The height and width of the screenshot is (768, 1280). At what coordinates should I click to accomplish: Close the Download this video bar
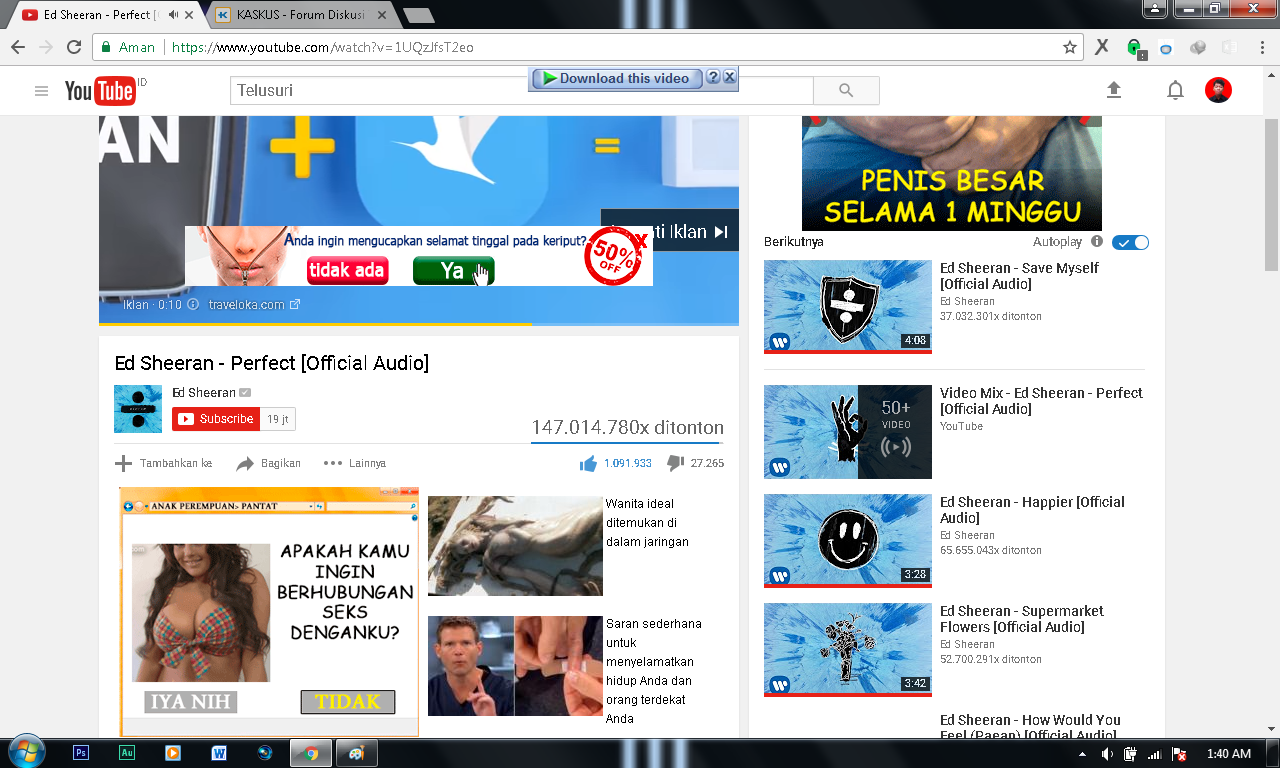[729, 77]
